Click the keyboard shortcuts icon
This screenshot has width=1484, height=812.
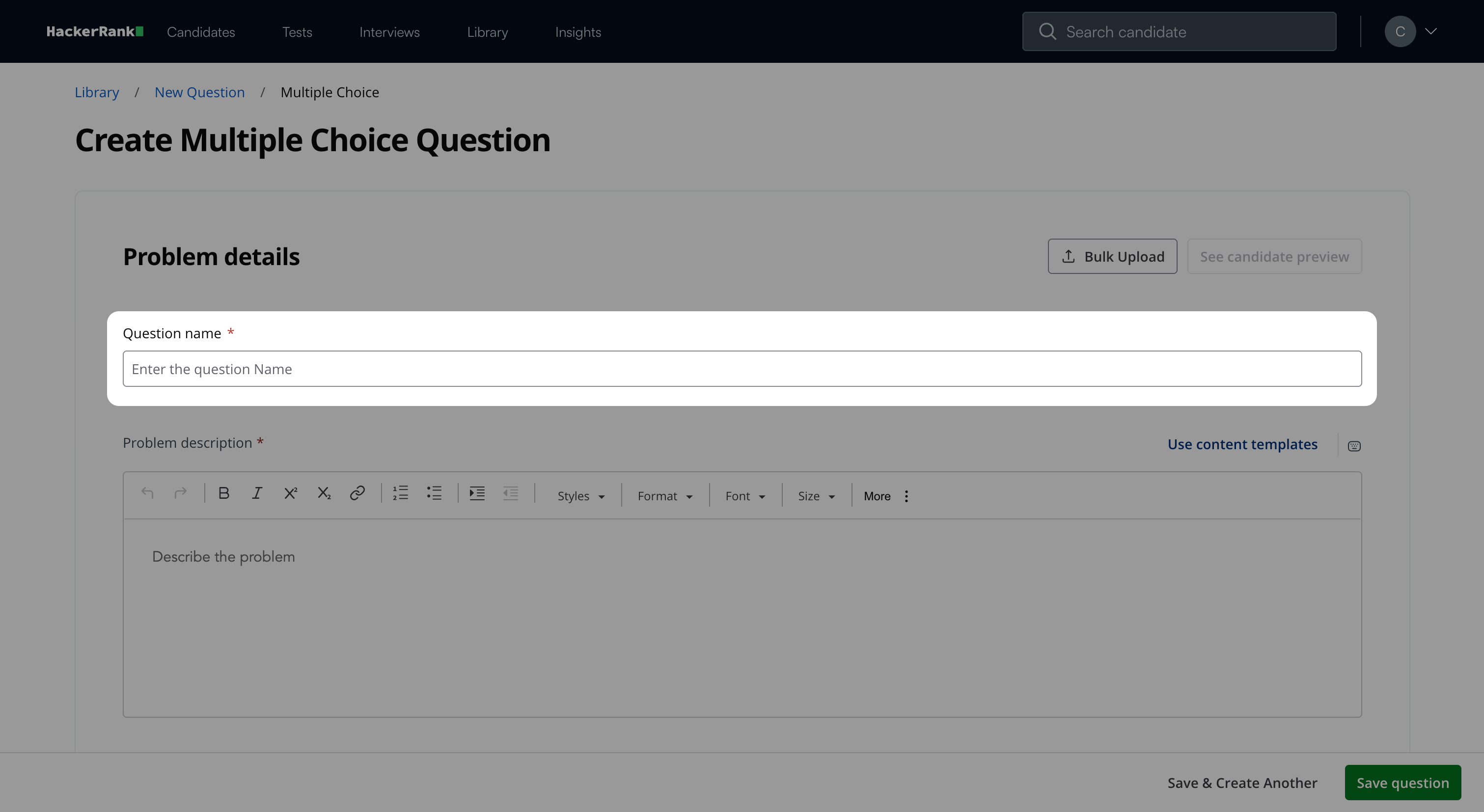(1354, 446)
